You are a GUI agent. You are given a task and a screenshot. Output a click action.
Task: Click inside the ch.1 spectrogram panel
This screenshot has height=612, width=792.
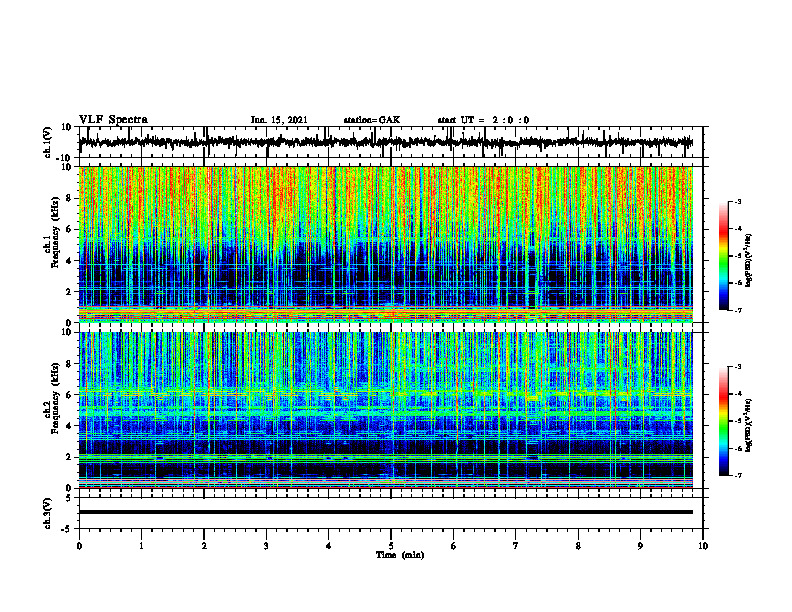click(x=385, y=244)
